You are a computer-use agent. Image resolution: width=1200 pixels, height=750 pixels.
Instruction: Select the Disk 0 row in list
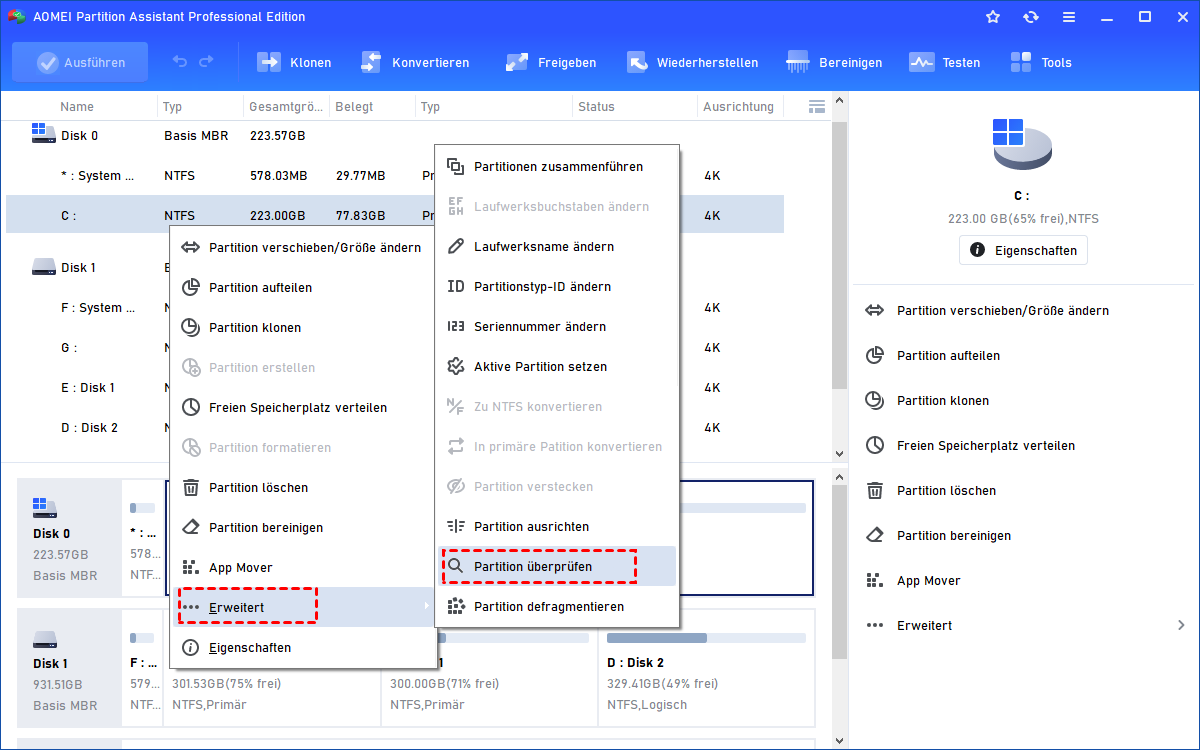point(395,135)
